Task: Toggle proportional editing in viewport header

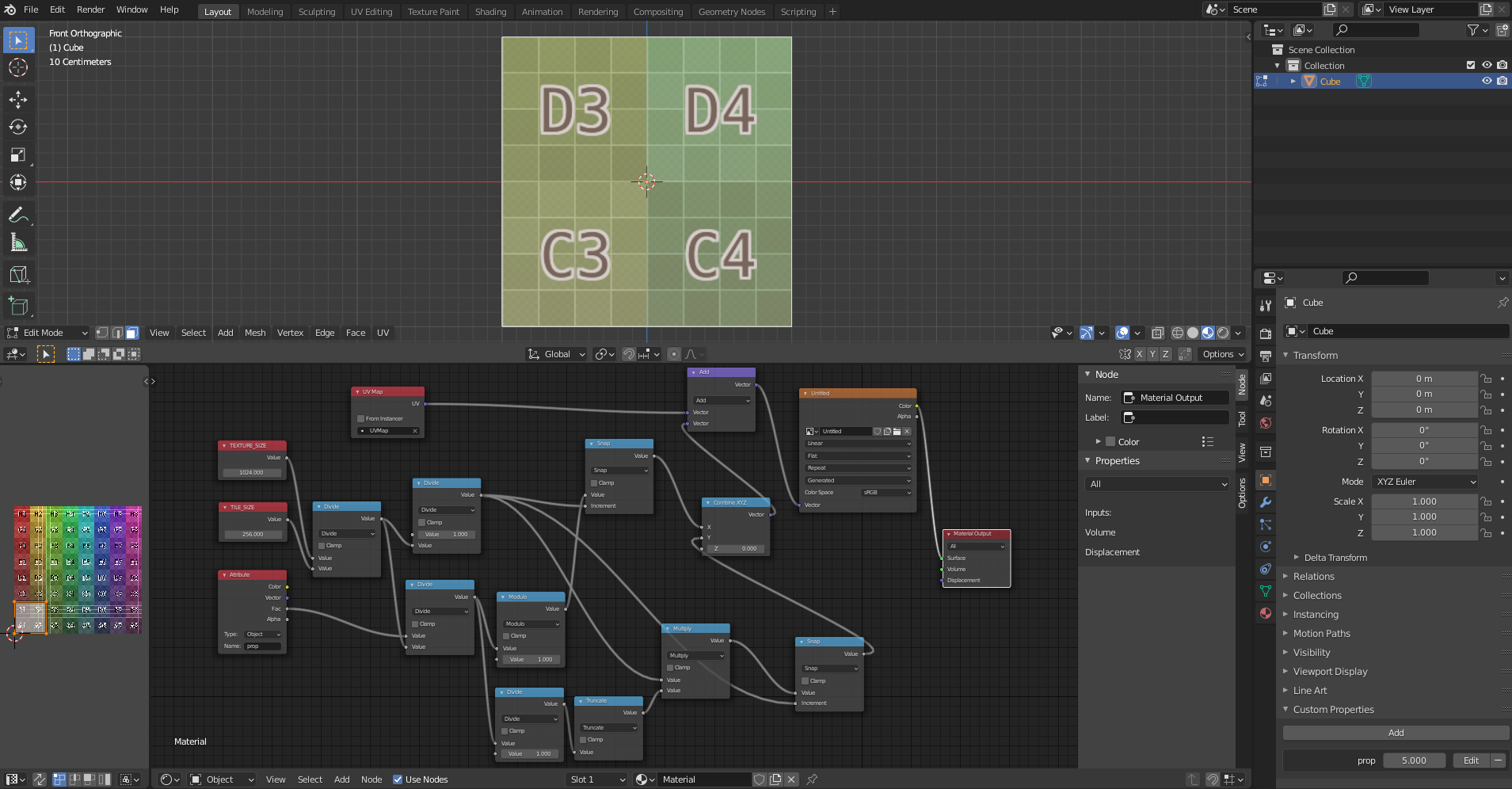Action: [673, 354]
